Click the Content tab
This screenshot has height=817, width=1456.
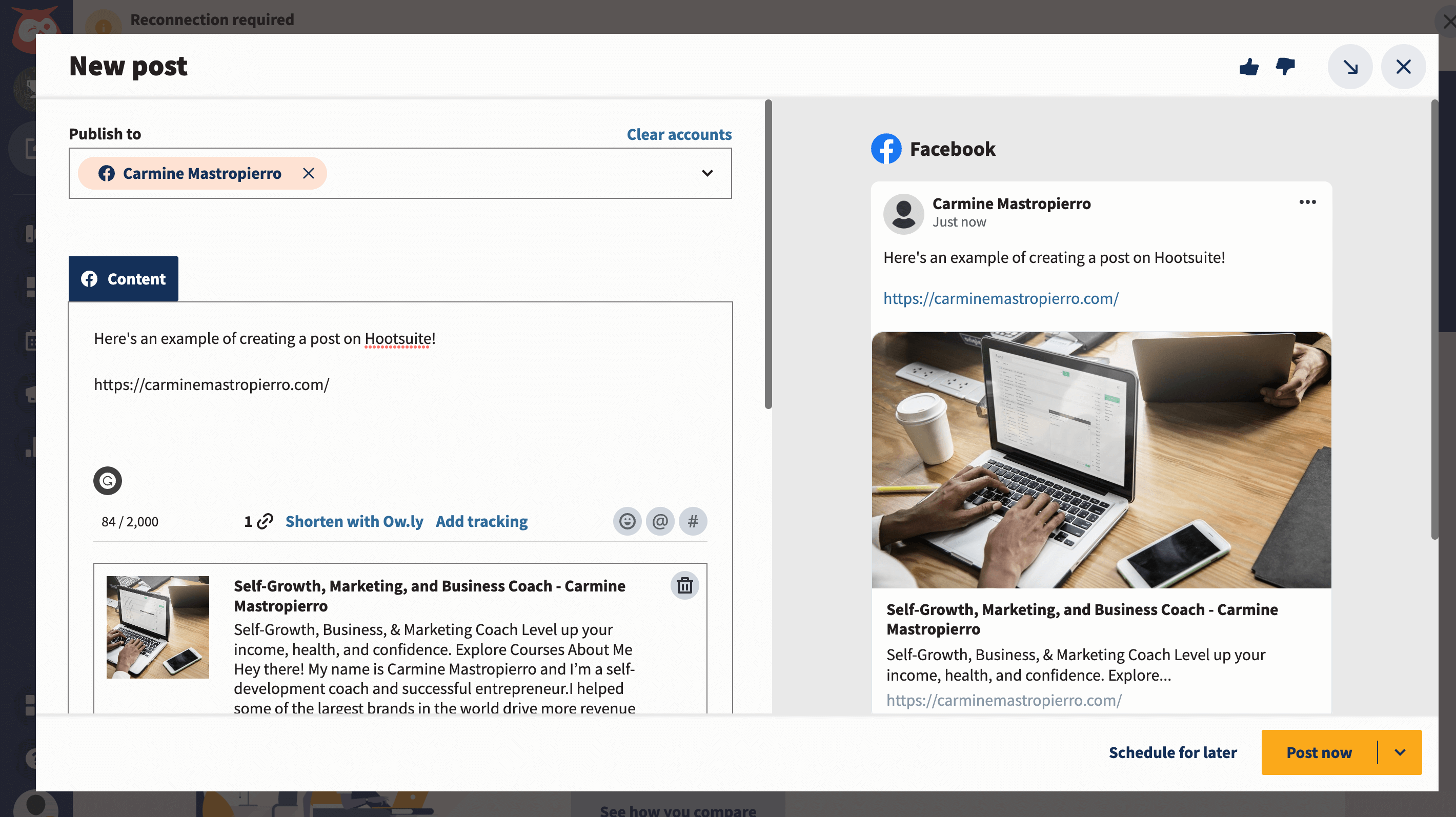123,279
